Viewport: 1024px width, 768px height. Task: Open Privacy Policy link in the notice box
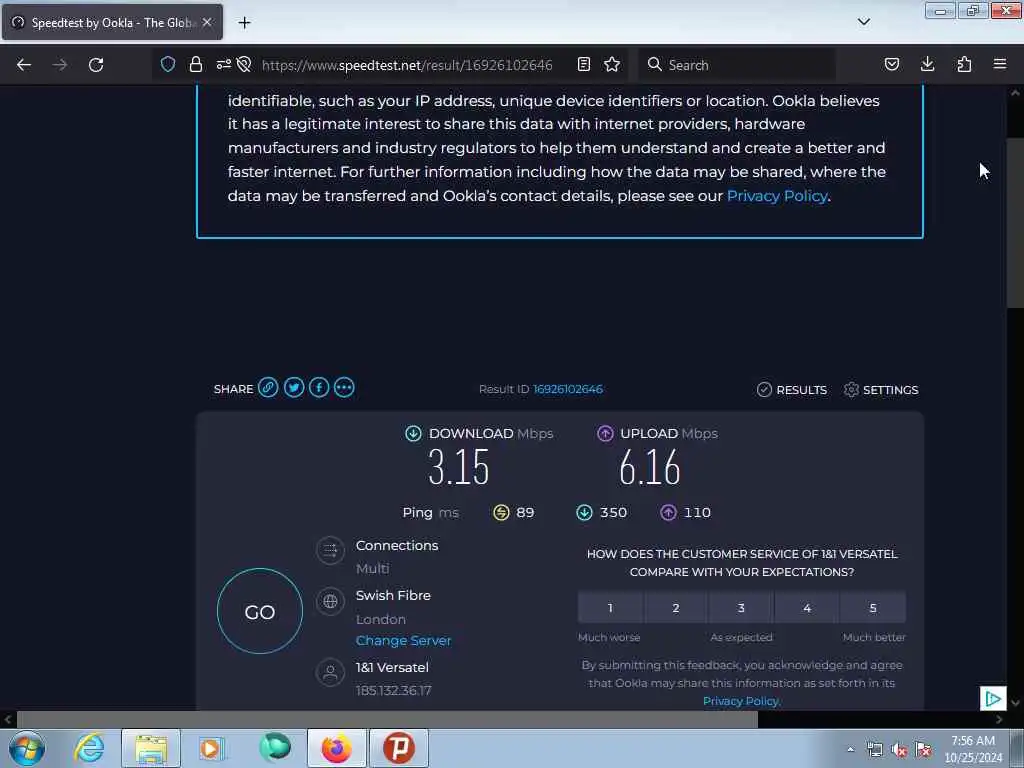pyautogui.click(x=777, y=196)
